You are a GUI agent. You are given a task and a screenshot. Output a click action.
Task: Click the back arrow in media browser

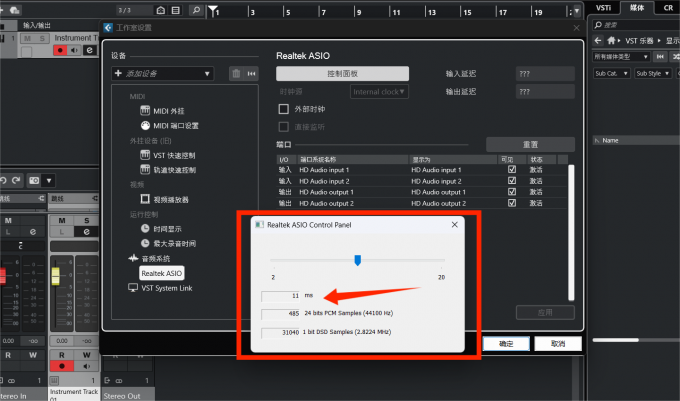(598, 40)
